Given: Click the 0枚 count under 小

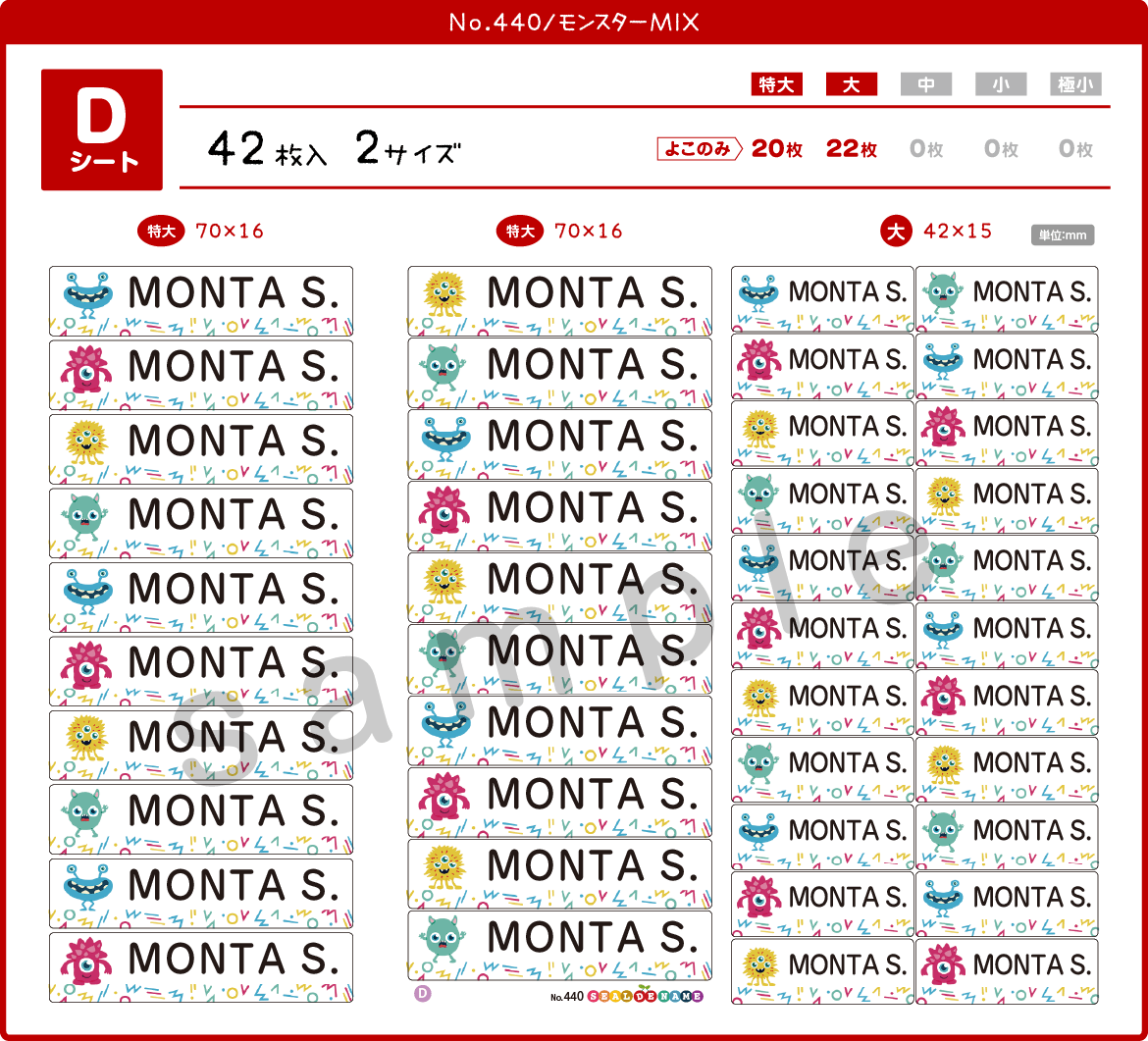Looking at the screenshot, I should click(x=1001, y=148).
